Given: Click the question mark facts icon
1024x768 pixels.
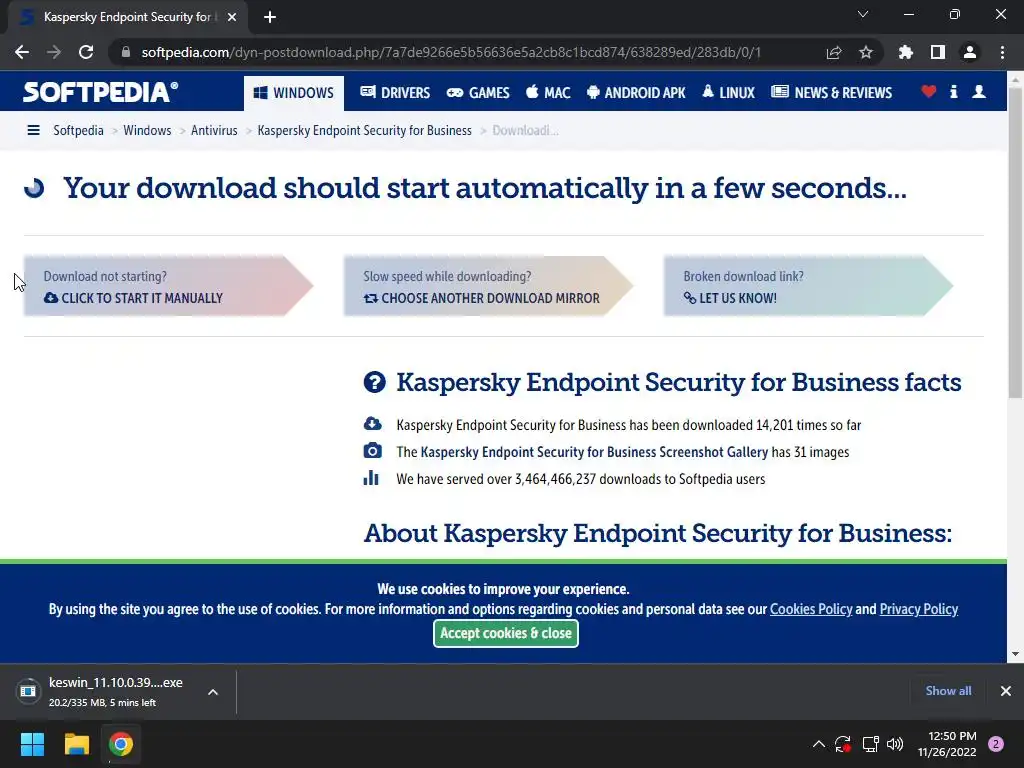Looking at the screenshot, I should click(375, 382).
